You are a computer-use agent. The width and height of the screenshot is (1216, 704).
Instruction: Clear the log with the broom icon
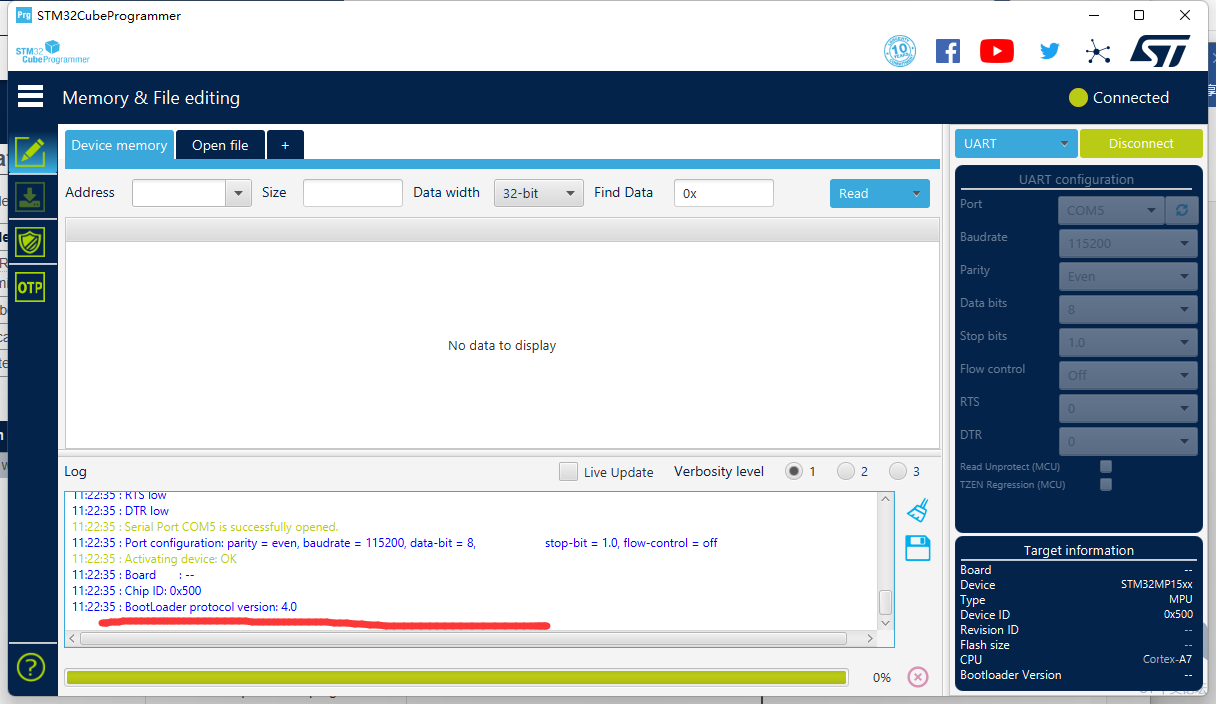coord(918,511)
